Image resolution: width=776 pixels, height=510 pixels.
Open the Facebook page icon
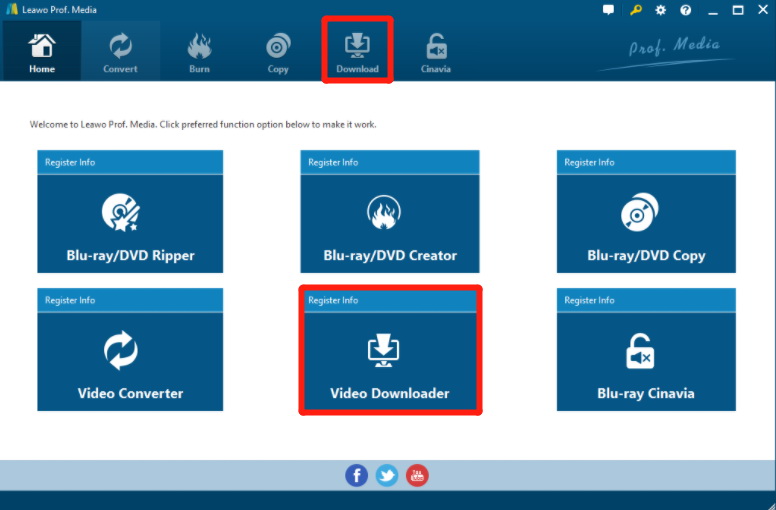(357, 476)
